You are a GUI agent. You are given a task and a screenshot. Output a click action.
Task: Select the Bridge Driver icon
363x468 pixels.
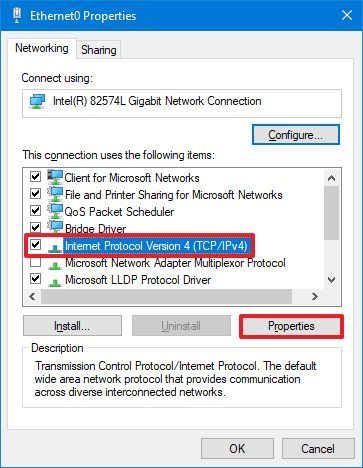55,227
